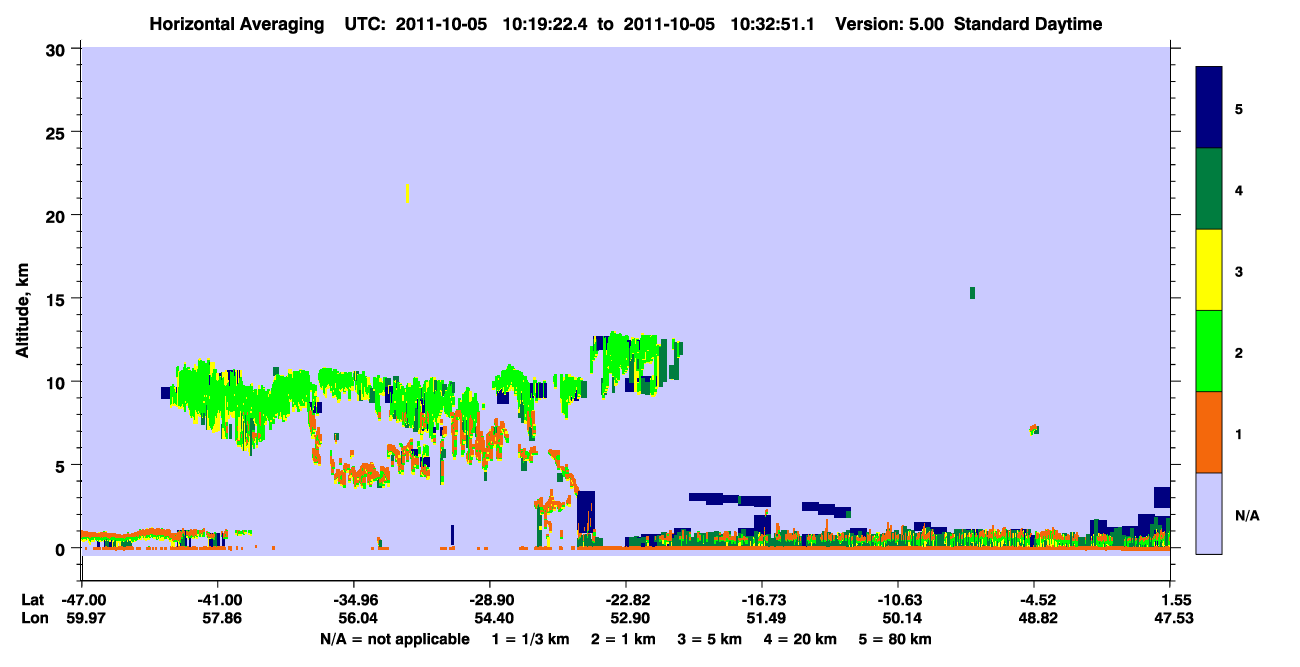
Task: Click latitude value -47.00
Action: pyautogui.click(x=82, y=600)
